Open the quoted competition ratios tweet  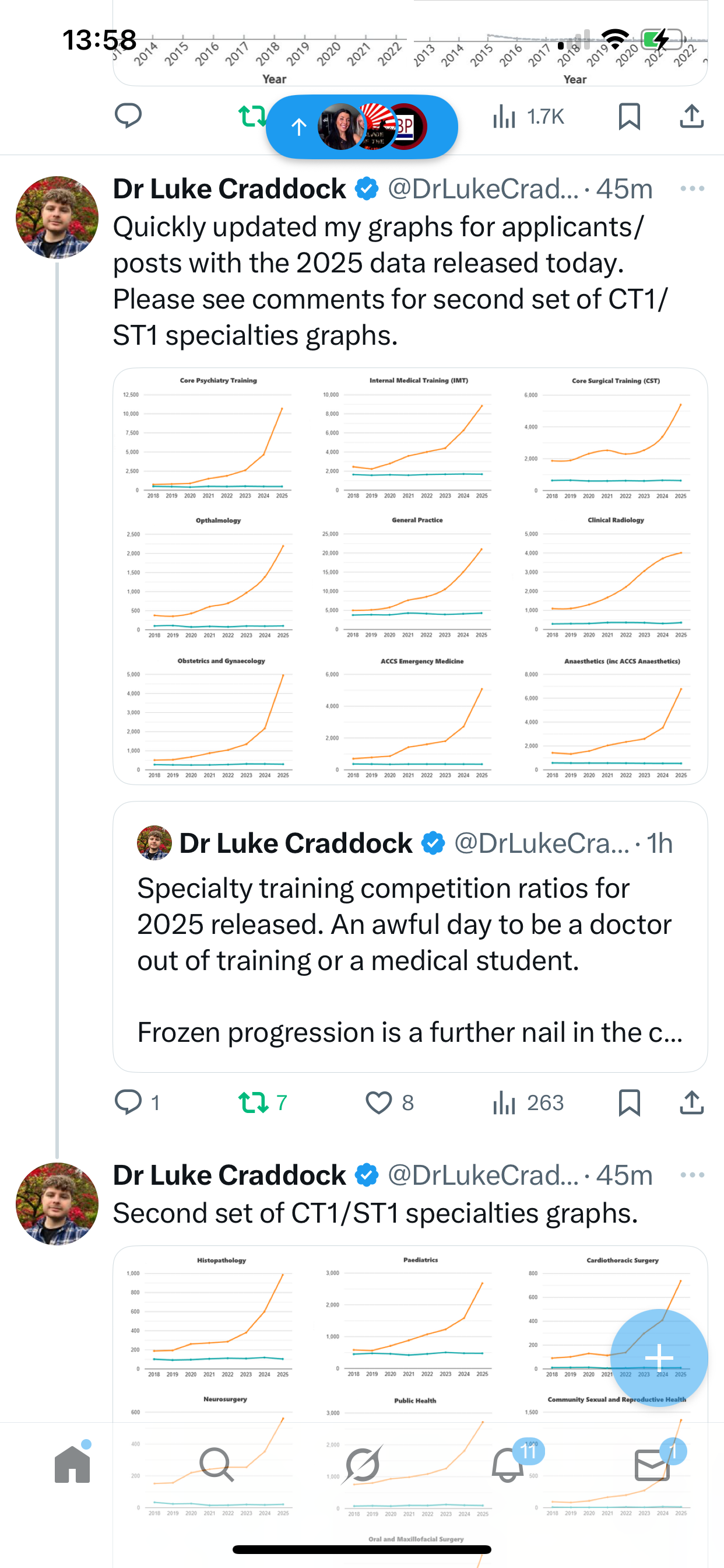coord(410,936)
